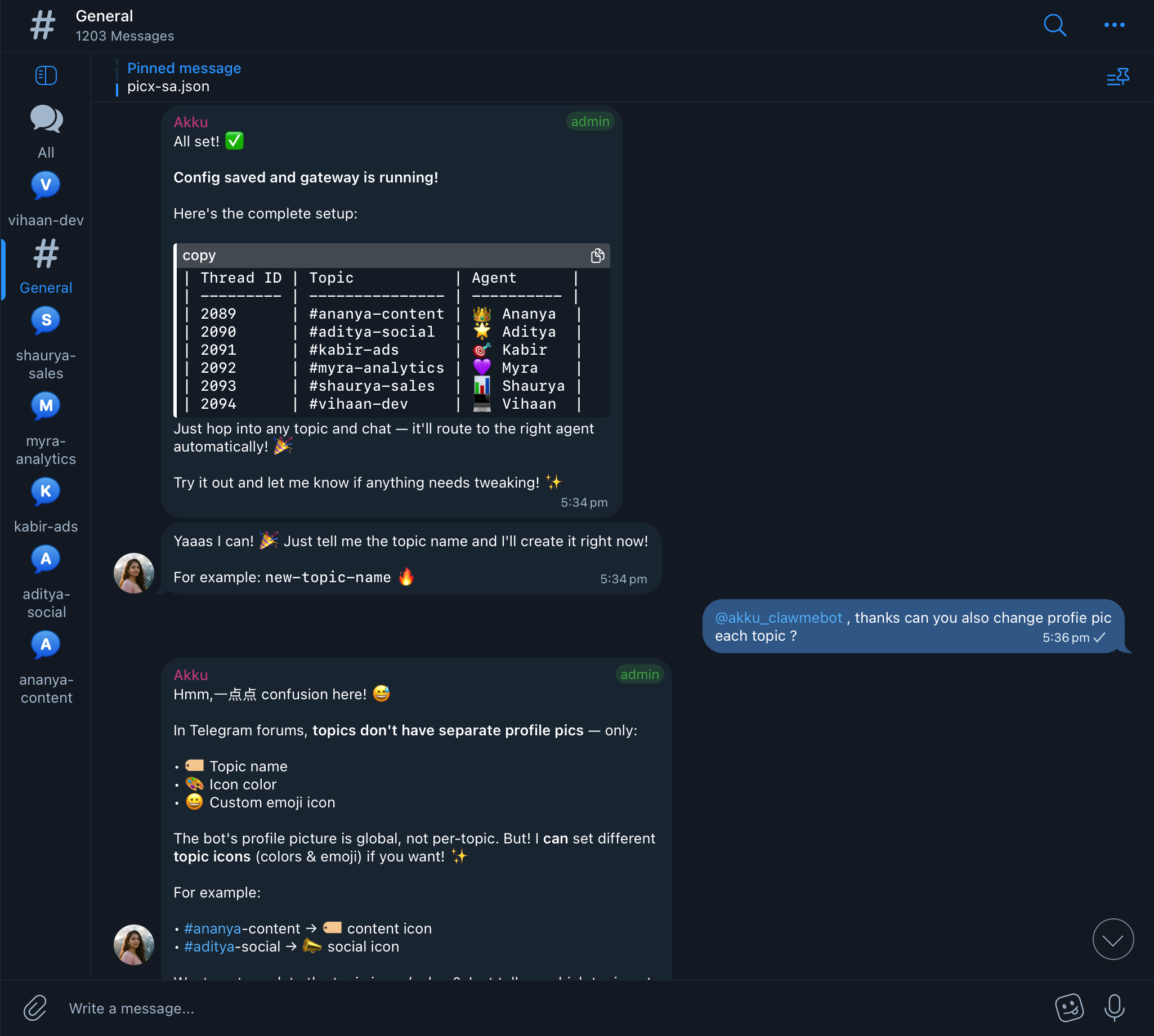Image resolution: width=1154 pixels, height=1036 pixels.
Task: Click the pinned messages list icon
Action: 1117,77
